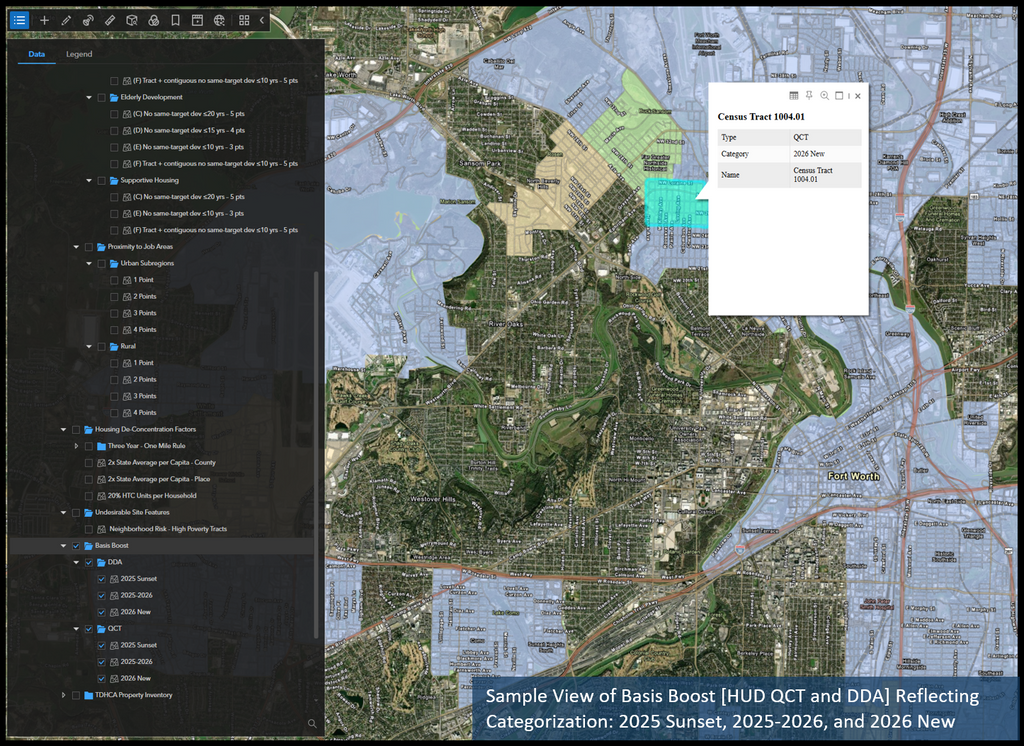Select the Edit pencil tool

coord(66,20)
